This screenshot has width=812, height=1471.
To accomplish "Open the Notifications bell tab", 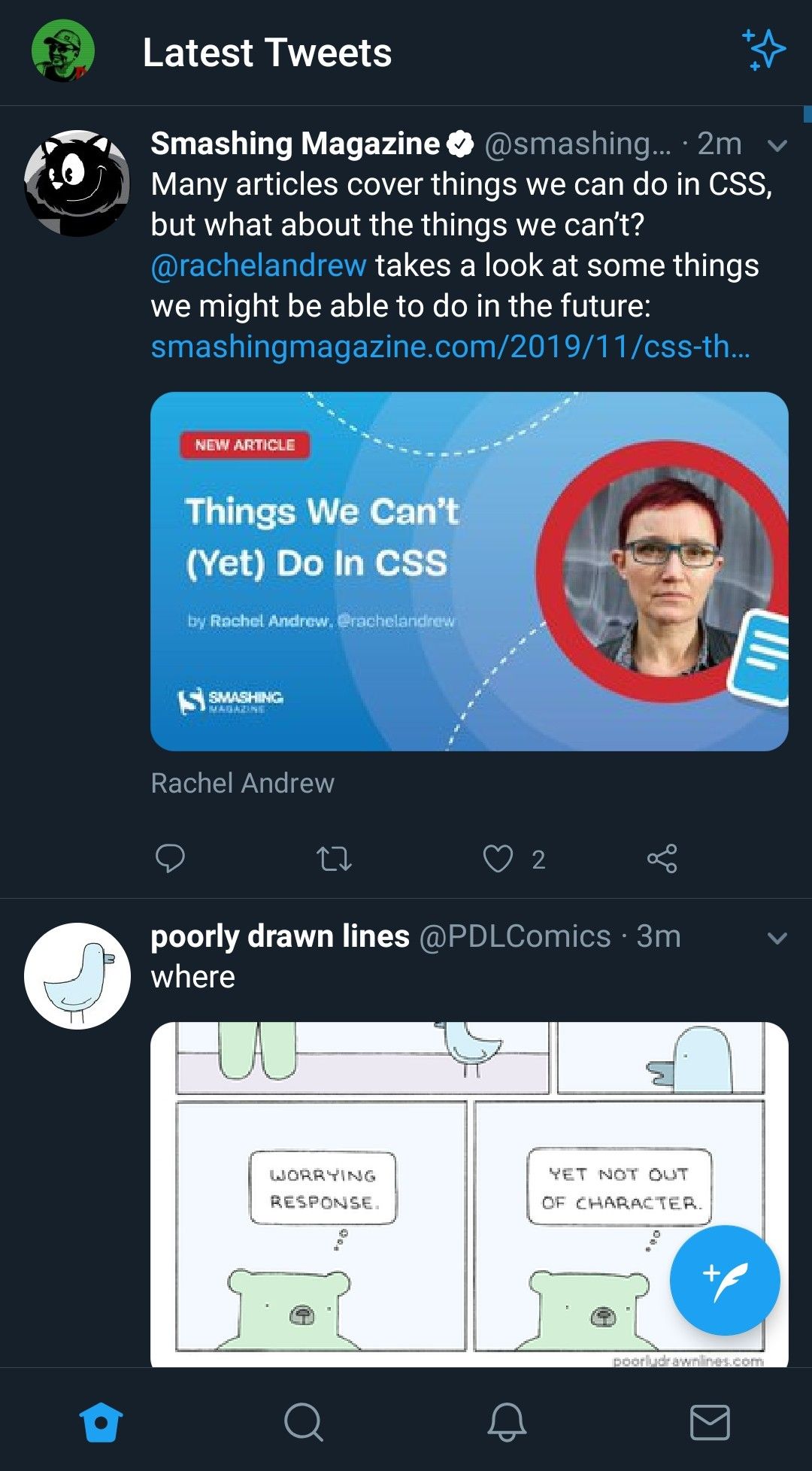I will pyautogui.click(x=507, y=1422).
